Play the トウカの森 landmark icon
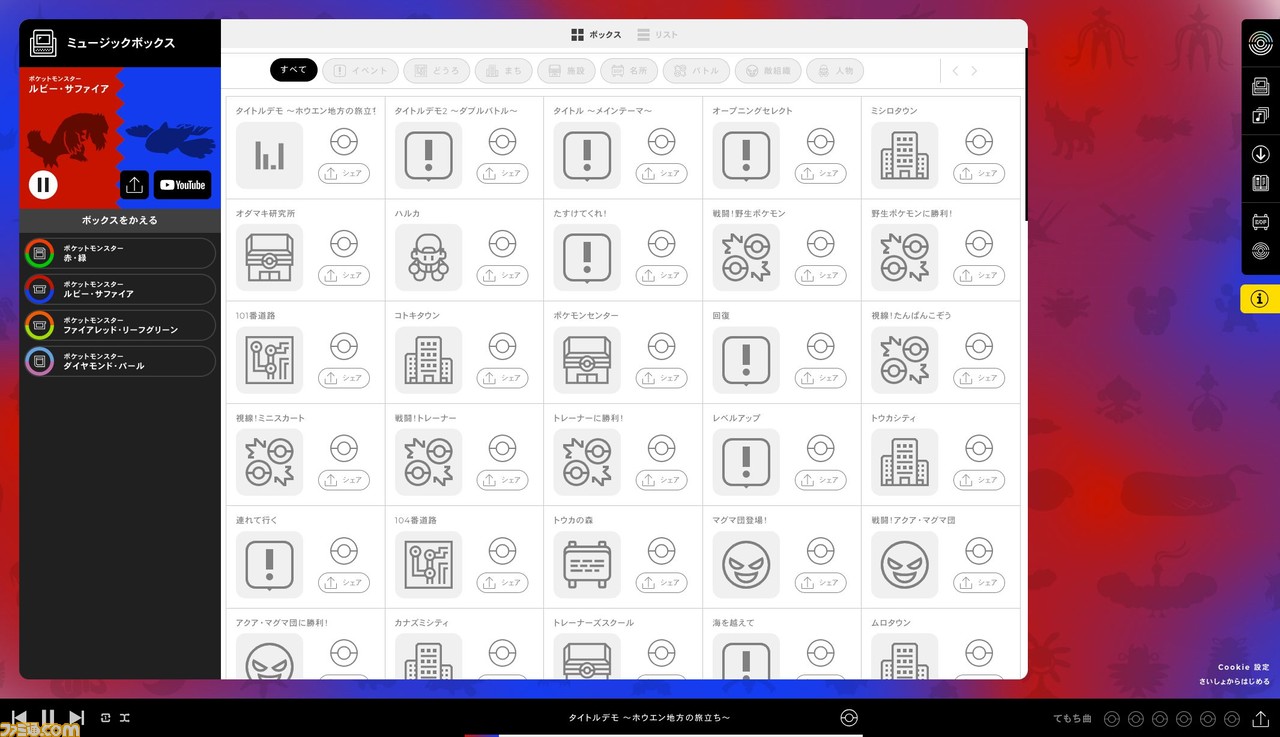The height and width of the screenshot is (737, 1280). click(587, 564)
